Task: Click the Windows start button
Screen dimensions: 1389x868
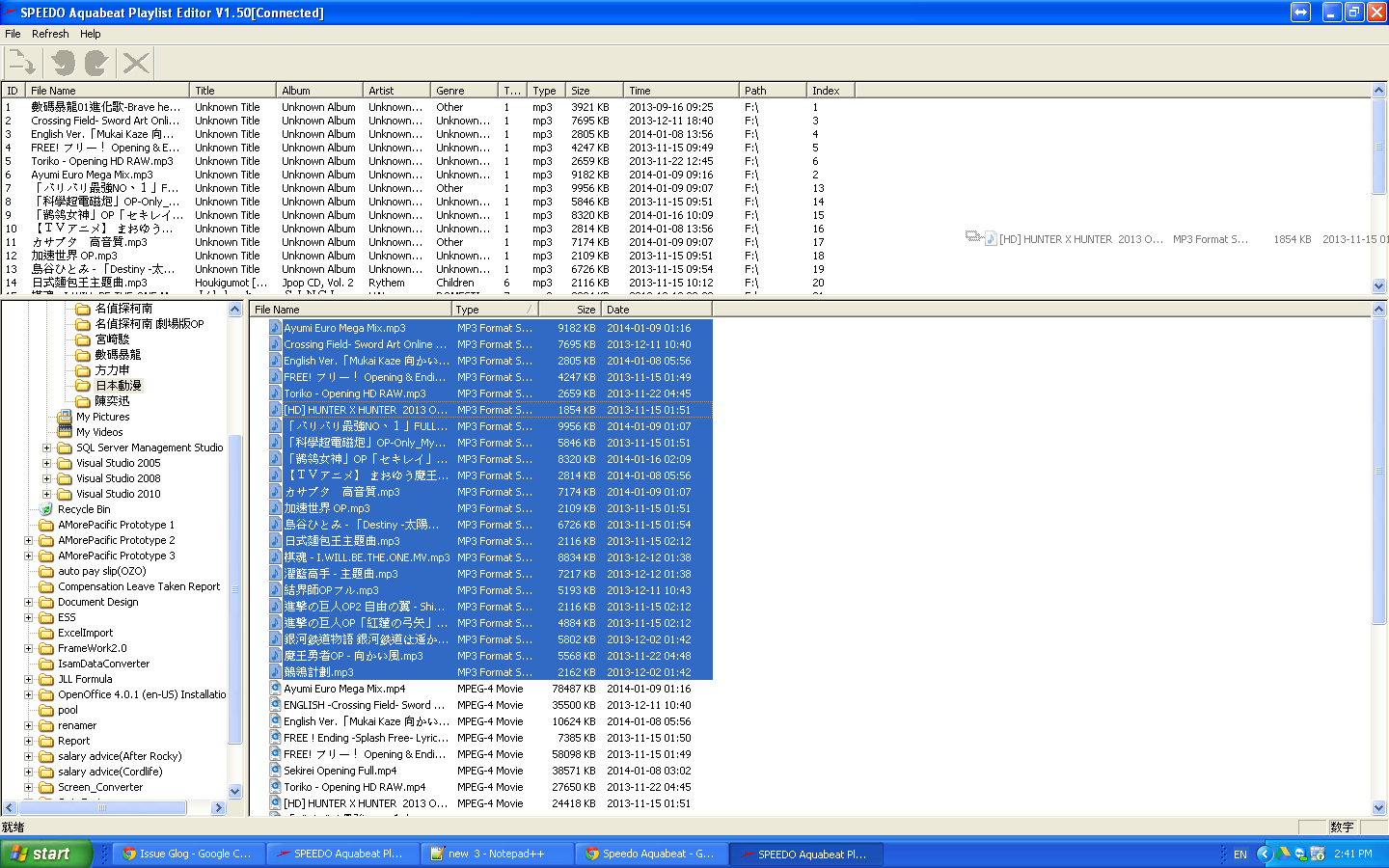Action: pos(45,854)
